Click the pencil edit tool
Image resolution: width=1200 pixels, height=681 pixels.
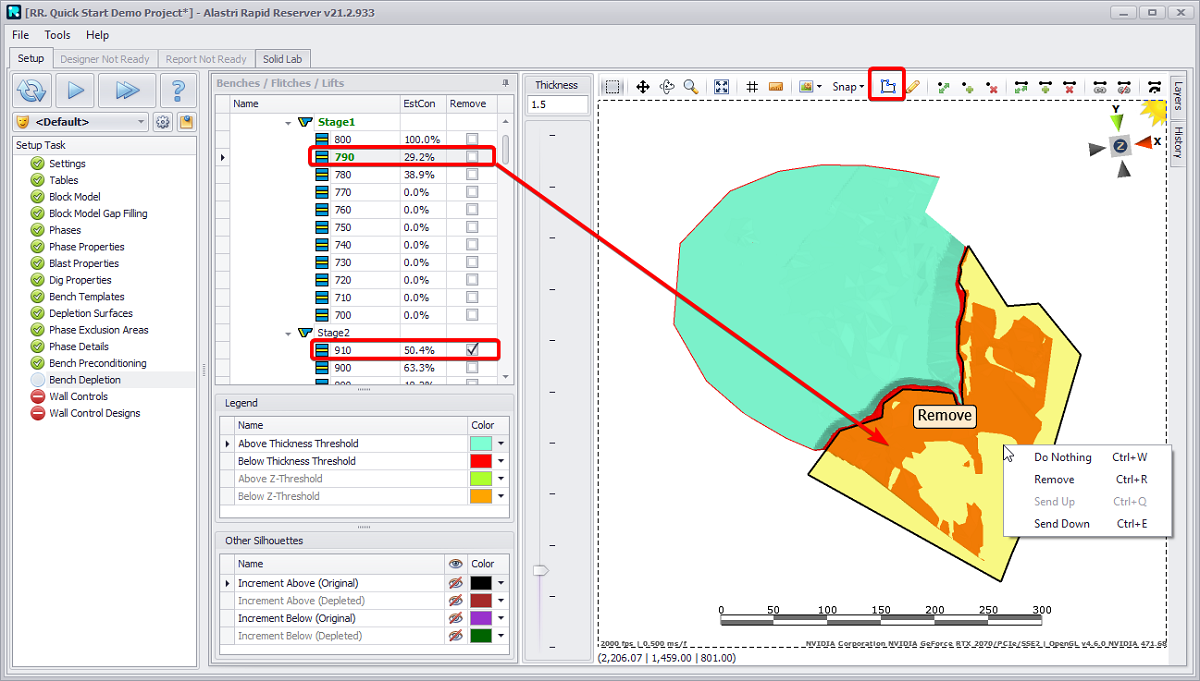pyautogui.click(x=912, y=87)
